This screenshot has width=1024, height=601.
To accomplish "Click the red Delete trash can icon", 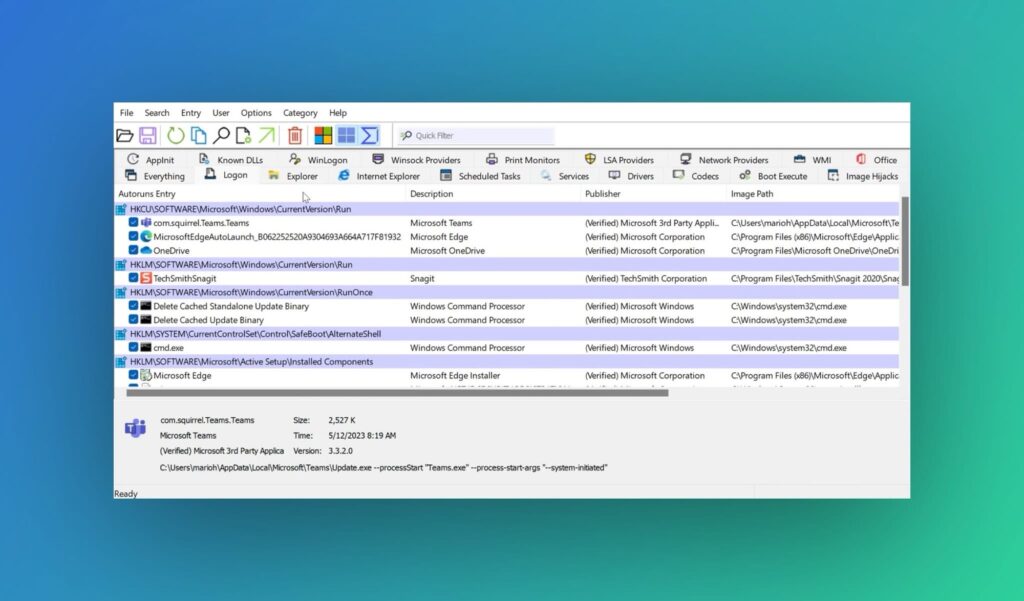I will (x=295, y=136).
